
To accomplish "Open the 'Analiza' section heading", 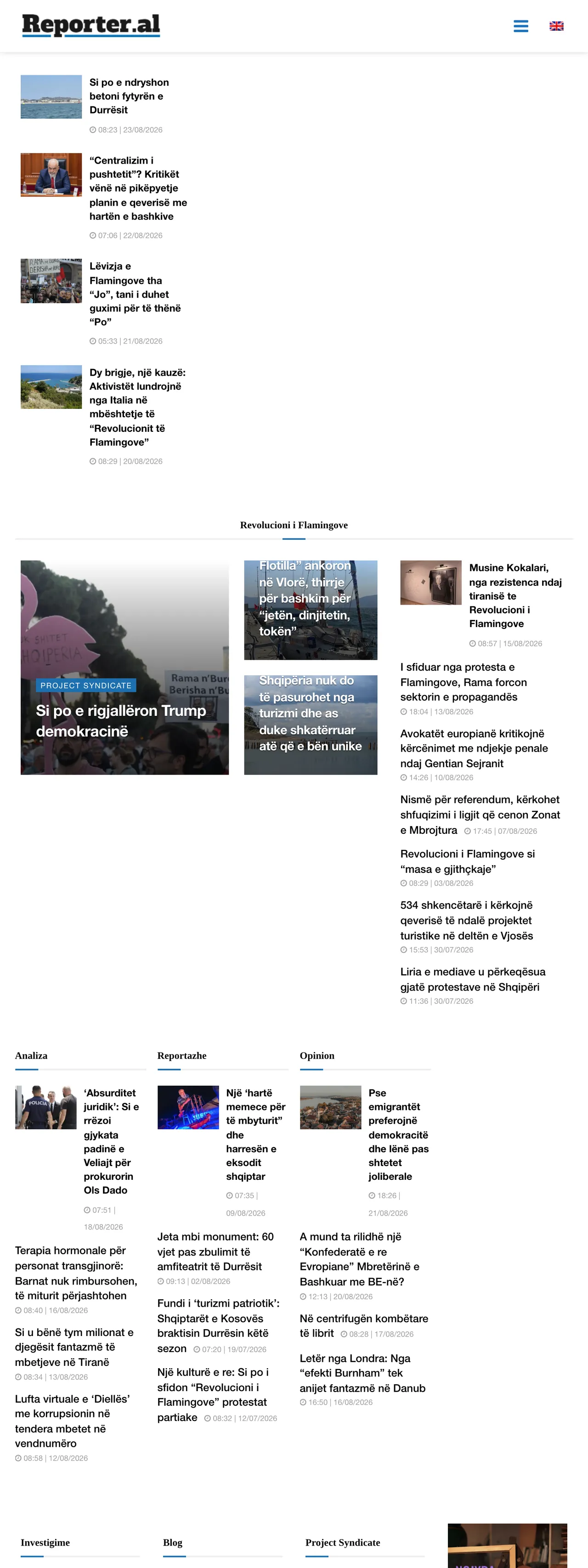I will coord(31,1055).
